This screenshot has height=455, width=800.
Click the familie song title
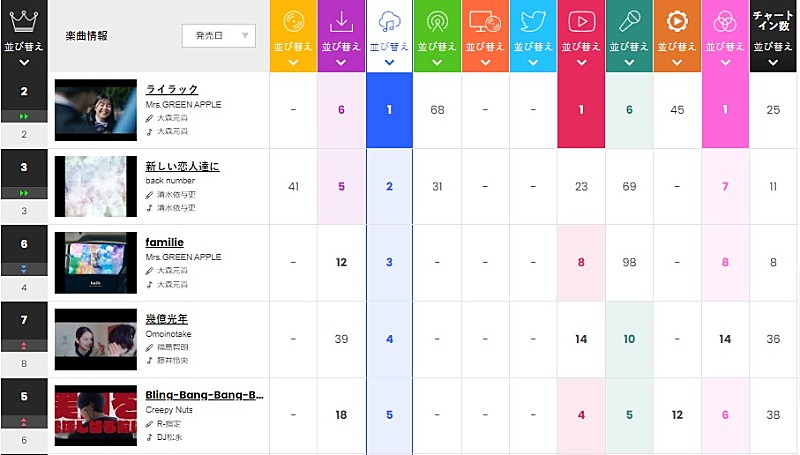point(165,242)
